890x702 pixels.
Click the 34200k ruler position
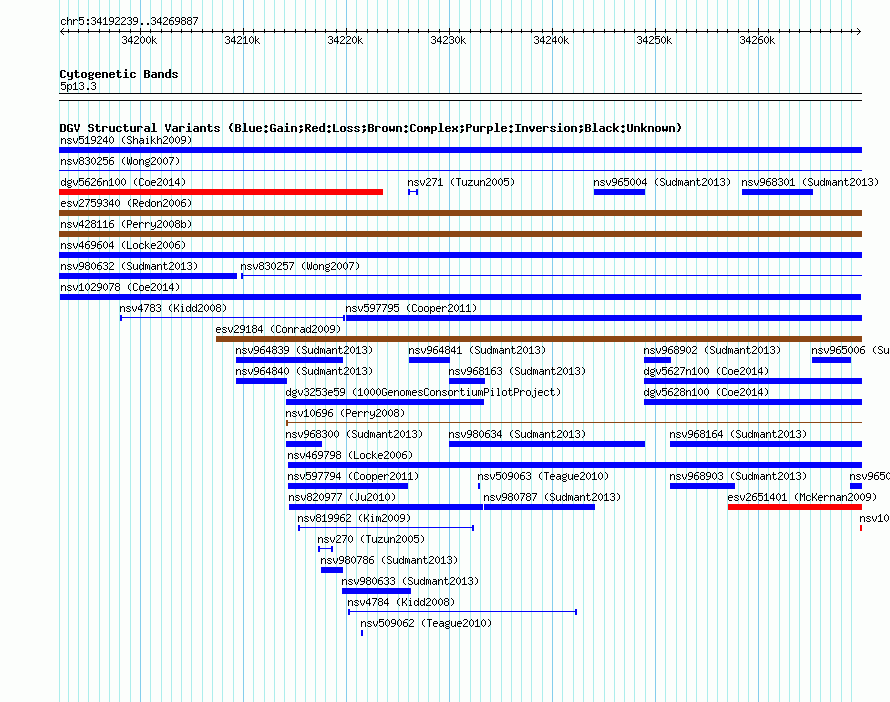pos(140,40)
